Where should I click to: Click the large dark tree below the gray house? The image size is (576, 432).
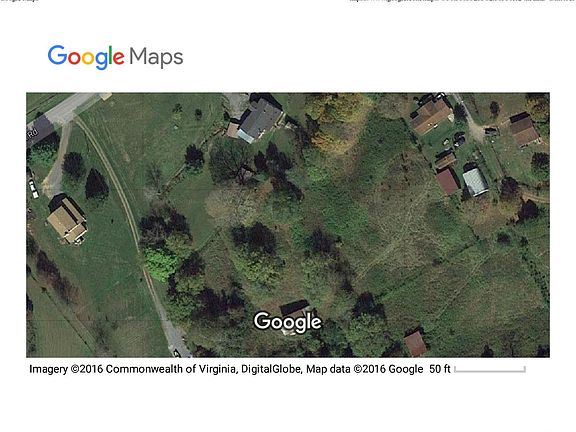click(230, 160)
